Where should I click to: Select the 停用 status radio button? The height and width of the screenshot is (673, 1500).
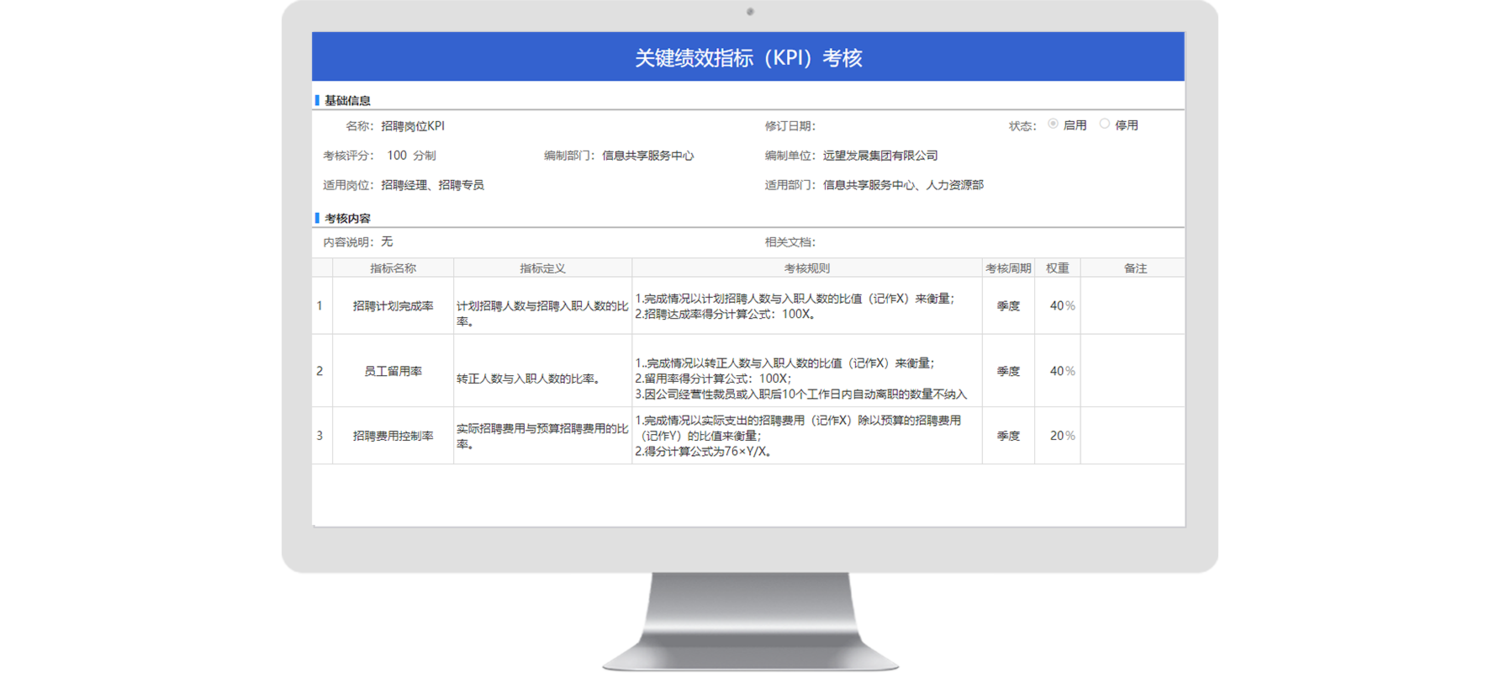[x=1104, y=125]
